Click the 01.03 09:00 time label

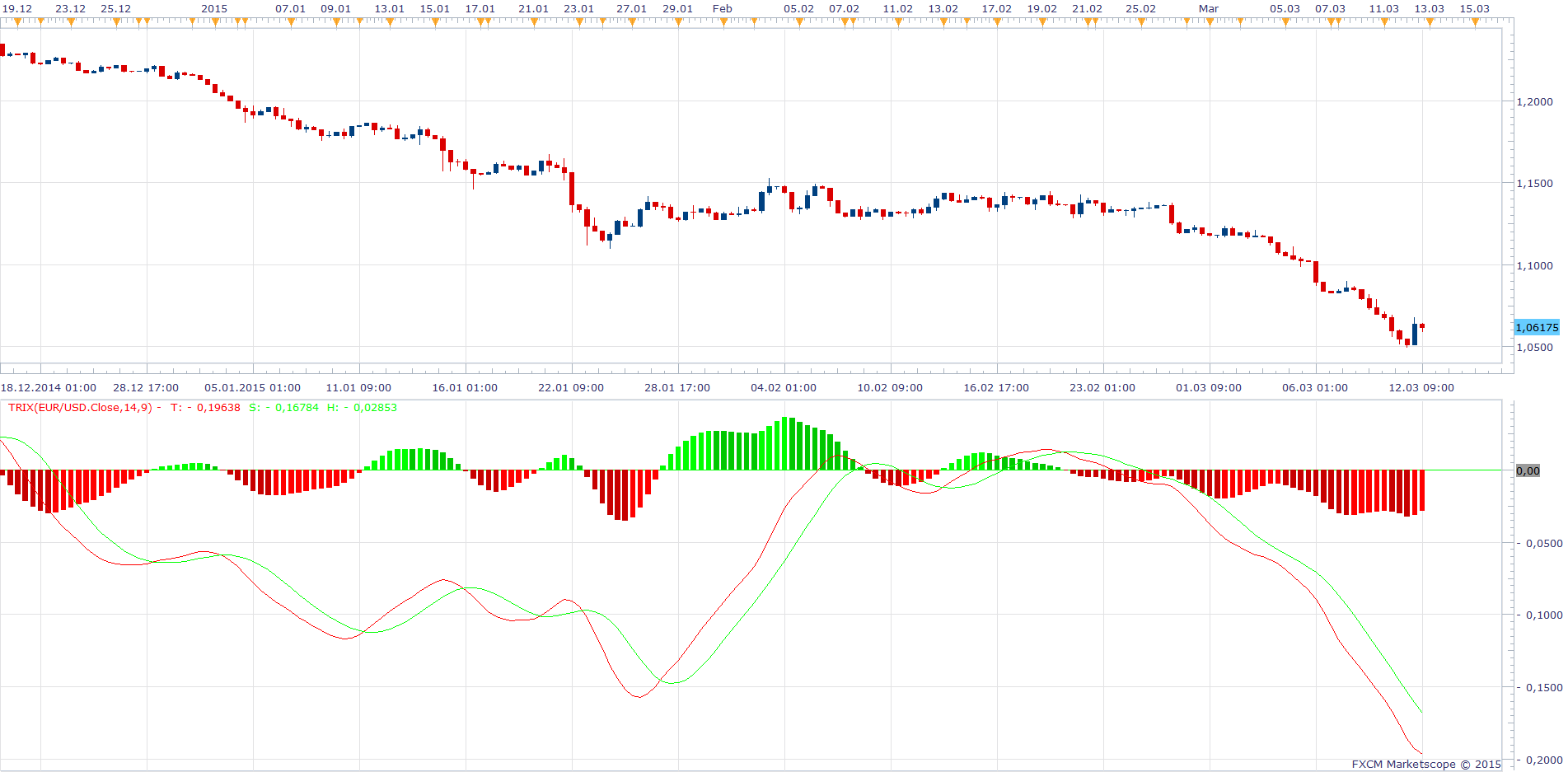click(1209, 388)
